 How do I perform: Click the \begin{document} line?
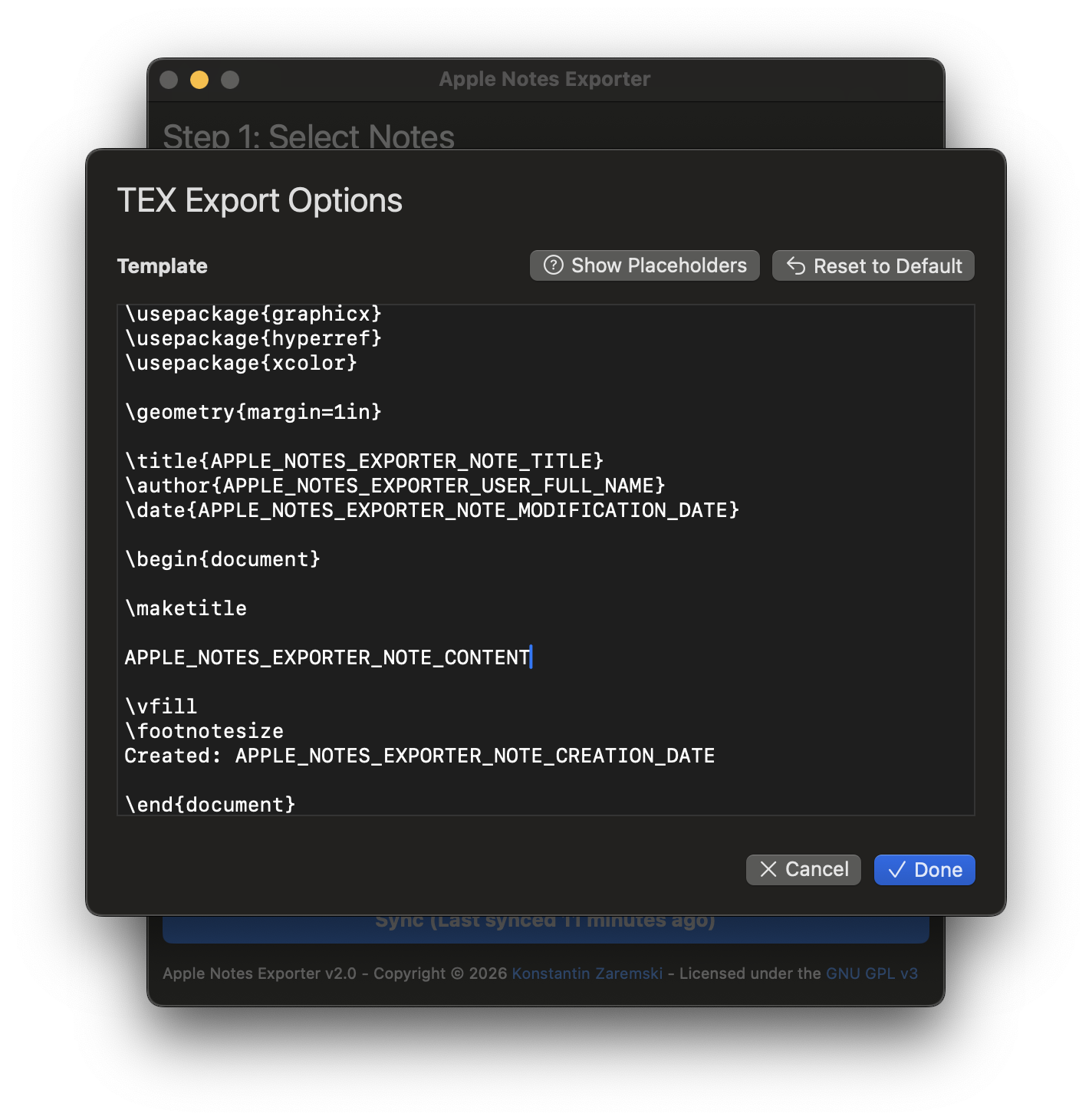222,559
